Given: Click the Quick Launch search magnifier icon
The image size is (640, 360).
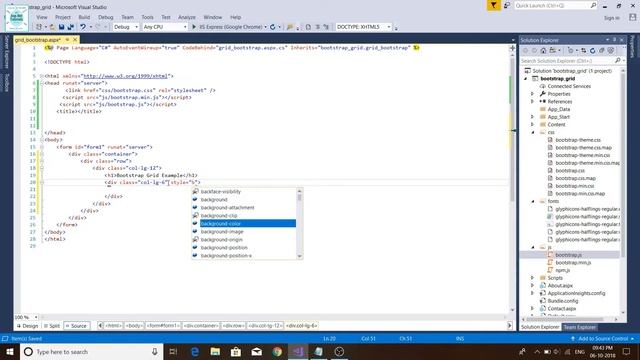Looking at the screenshot, I should coord(593,5).
